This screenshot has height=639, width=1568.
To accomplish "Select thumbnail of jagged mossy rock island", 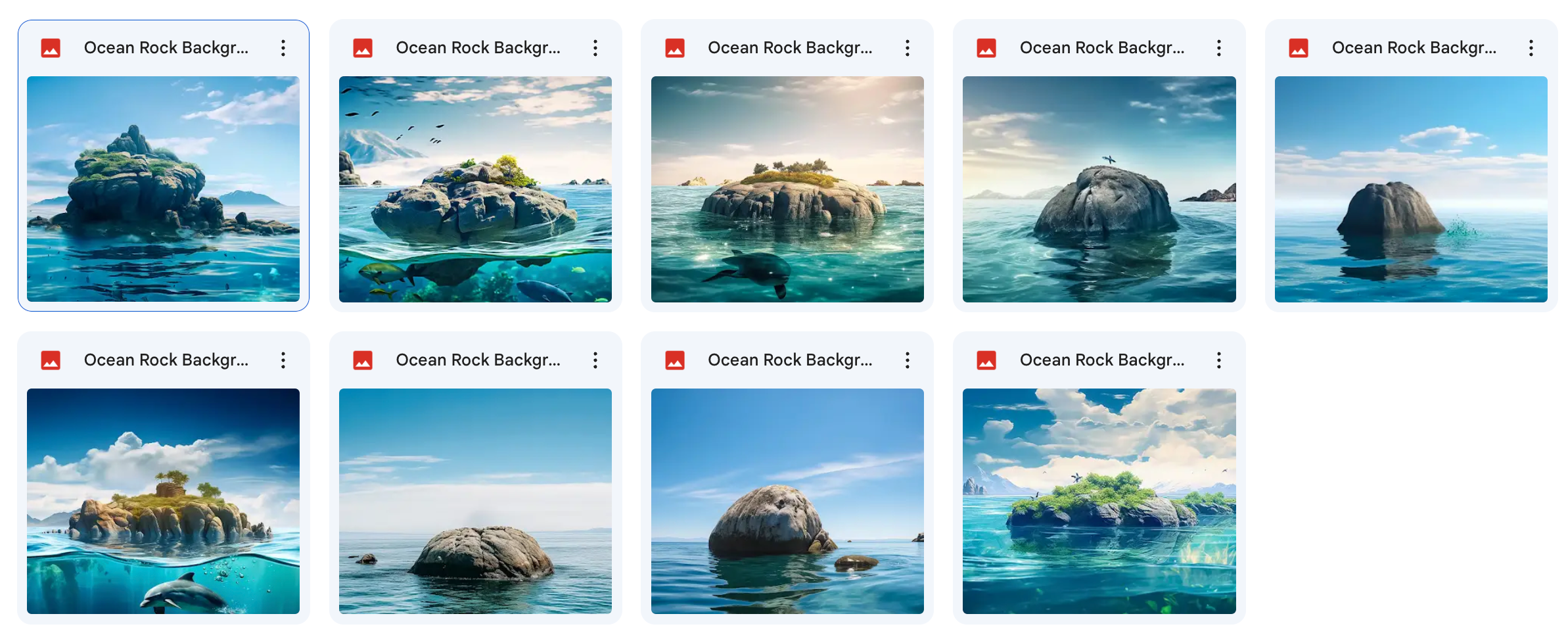I will pyautogui.click(x=163, y=189).
